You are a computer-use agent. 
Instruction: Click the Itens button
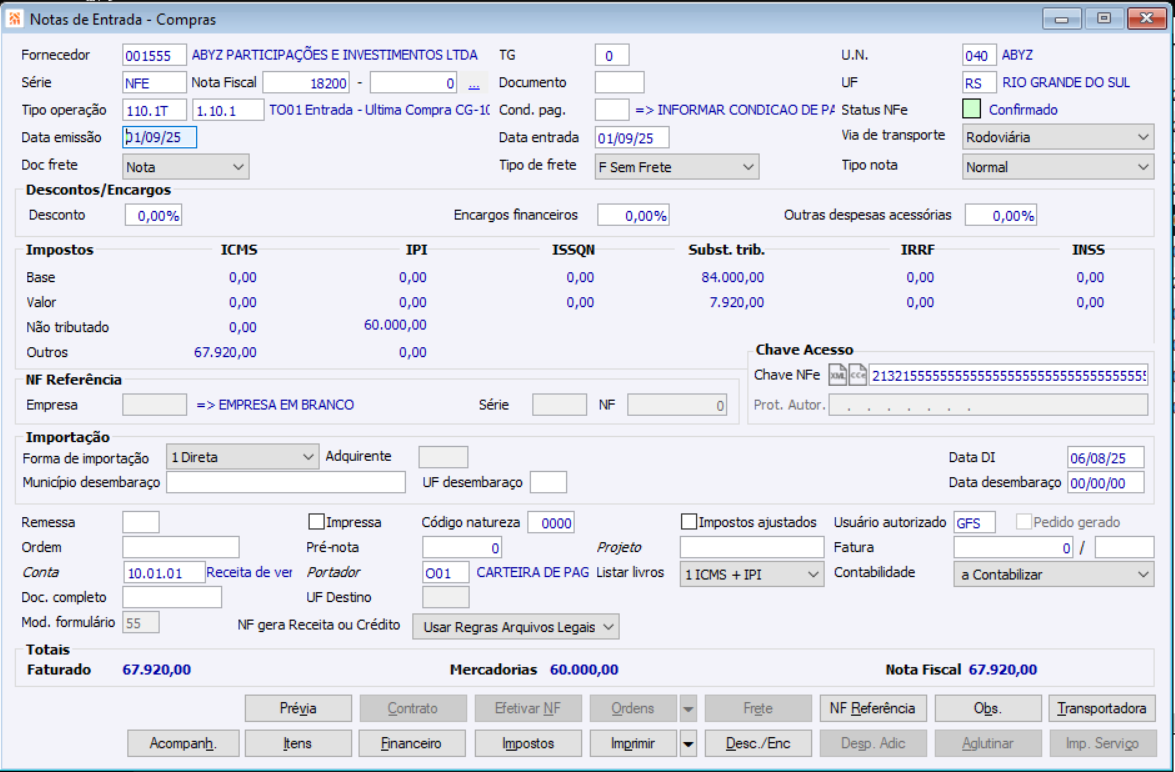click(x=298, y=743)
